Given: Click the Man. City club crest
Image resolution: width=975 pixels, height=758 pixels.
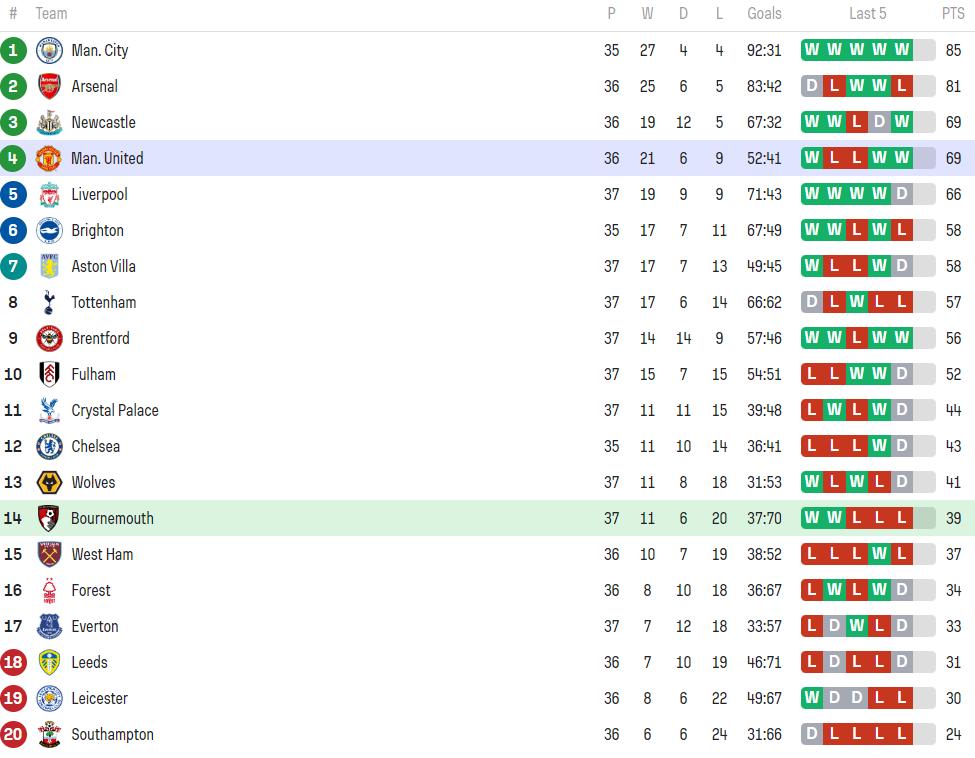Looking at the screenshot, I should (49, 50).
